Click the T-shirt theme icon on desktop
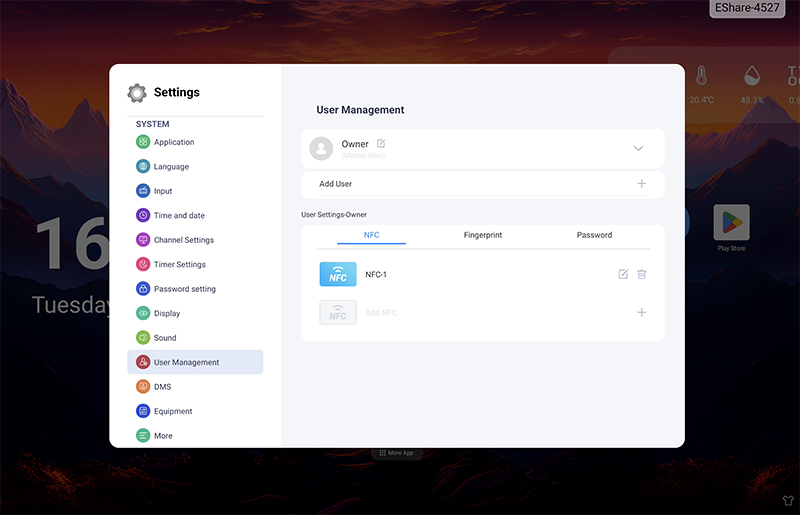Image resolution: width=800 pixels, height=515 pixels. coord(785,499)
